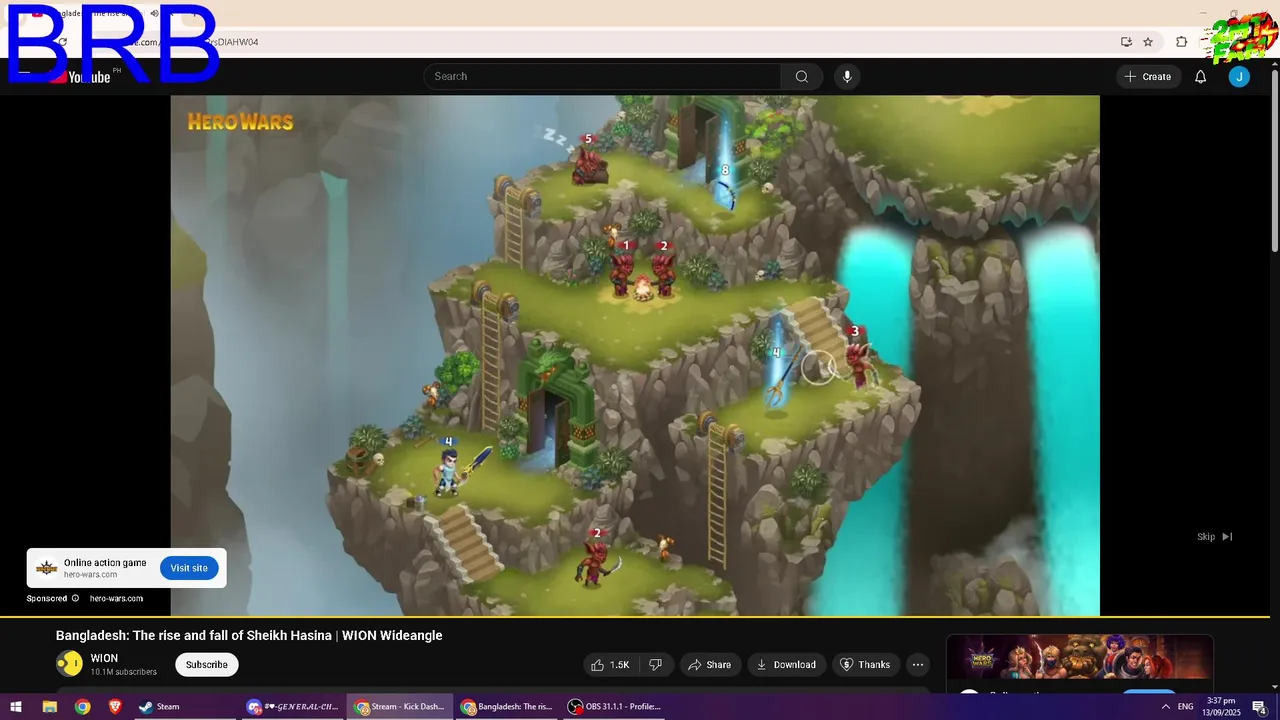Switch to the GENERAL-CH Discord taskbar window
Viewport: 1280px width, 720px height.
coord(293,707)
